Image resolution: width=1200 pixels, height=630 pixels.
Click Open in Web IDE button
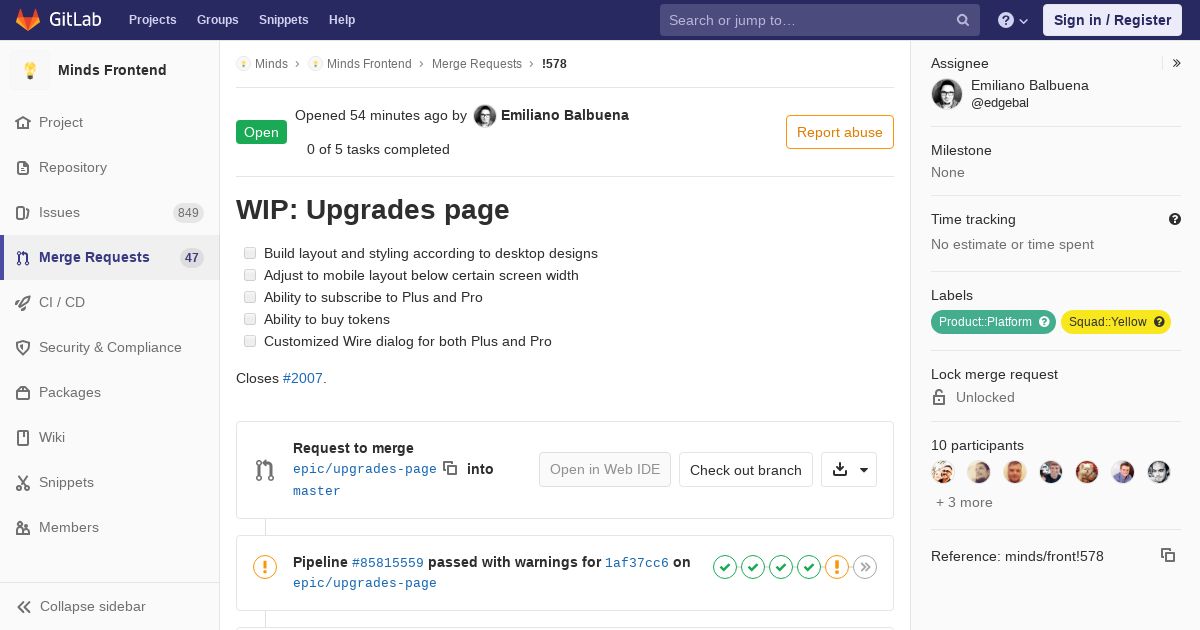pos(605,469)
